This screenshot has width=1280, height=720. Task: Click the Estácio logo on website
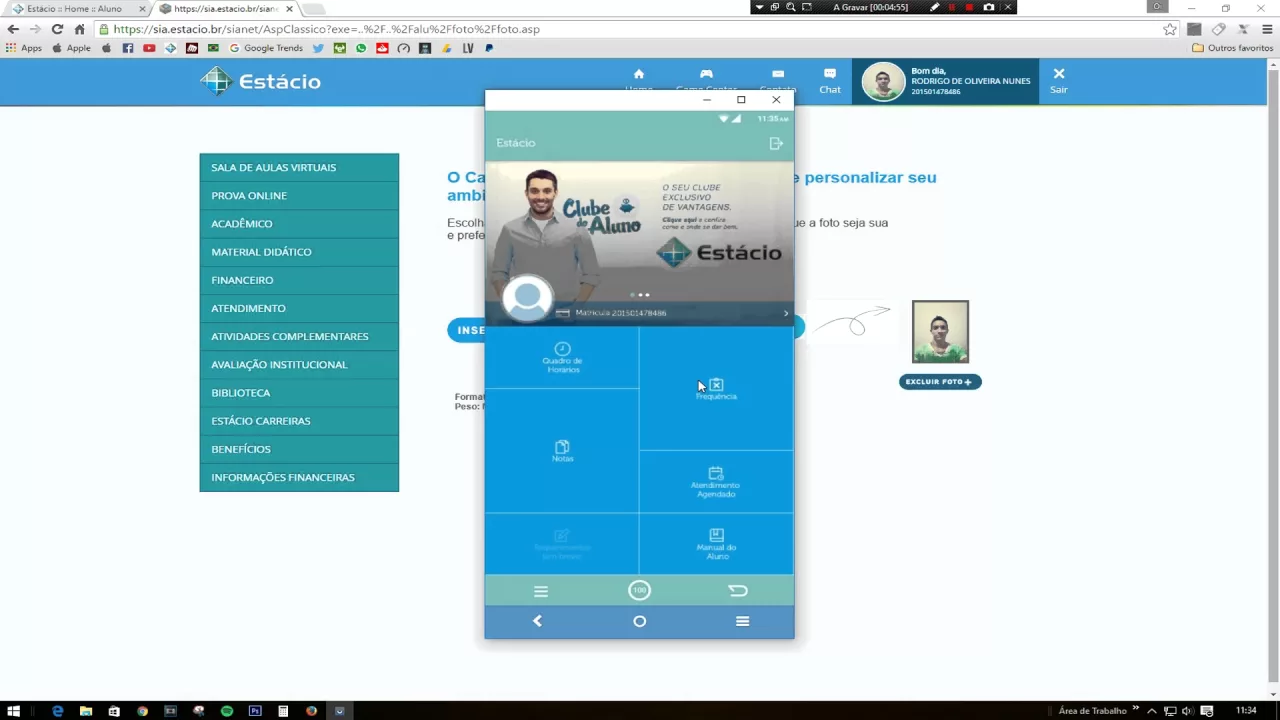click(261, 81)
